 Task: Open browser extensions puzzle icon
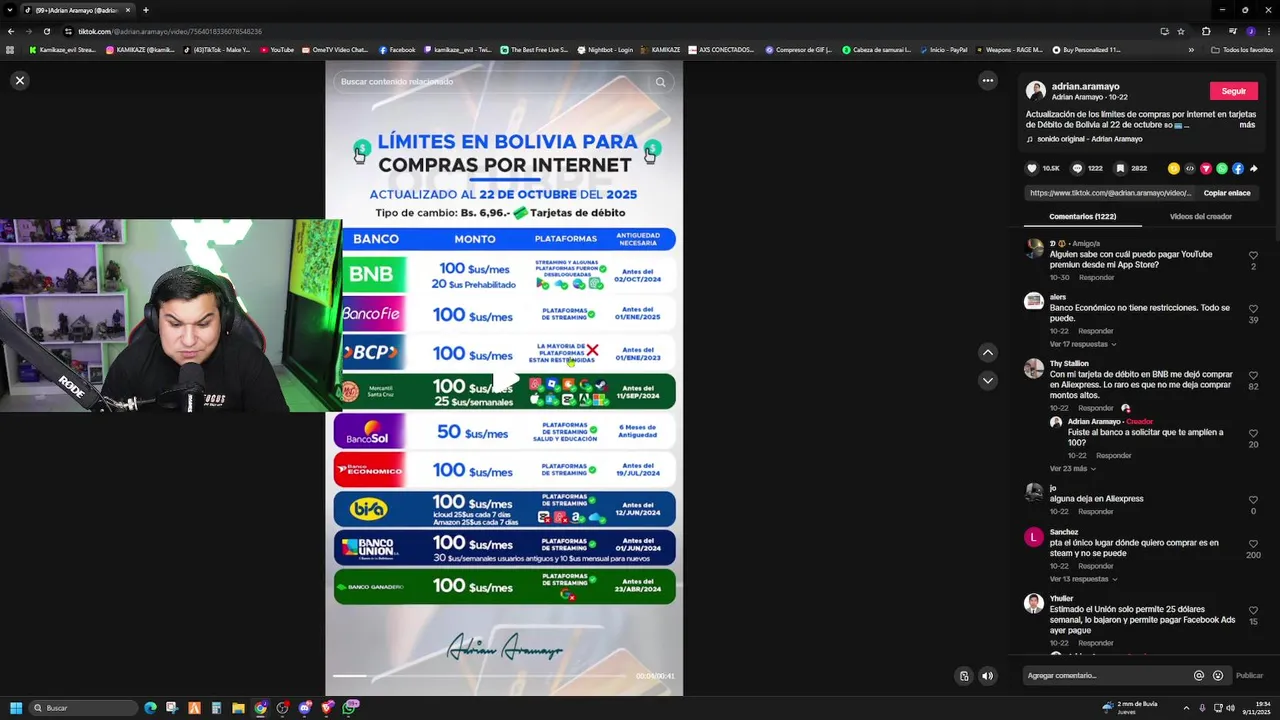pyautogui.click(x=1206, y=31)
